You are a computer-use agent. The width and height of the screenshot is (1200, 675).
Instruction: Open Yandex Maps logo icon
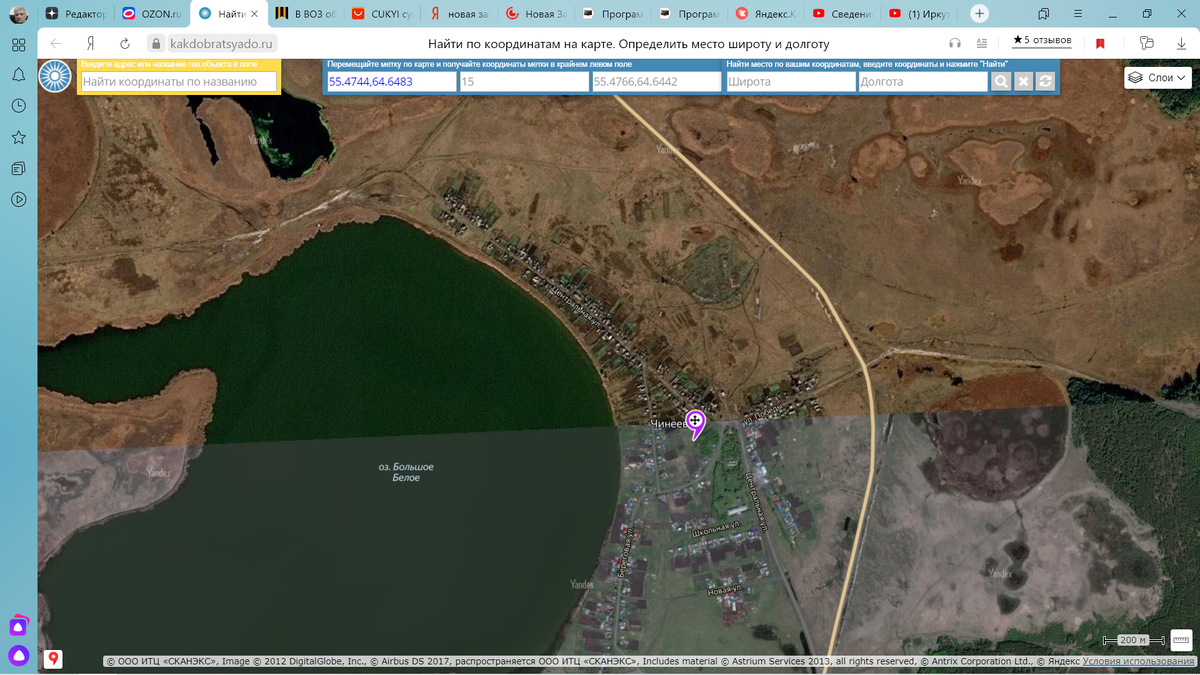pos(54,659)
